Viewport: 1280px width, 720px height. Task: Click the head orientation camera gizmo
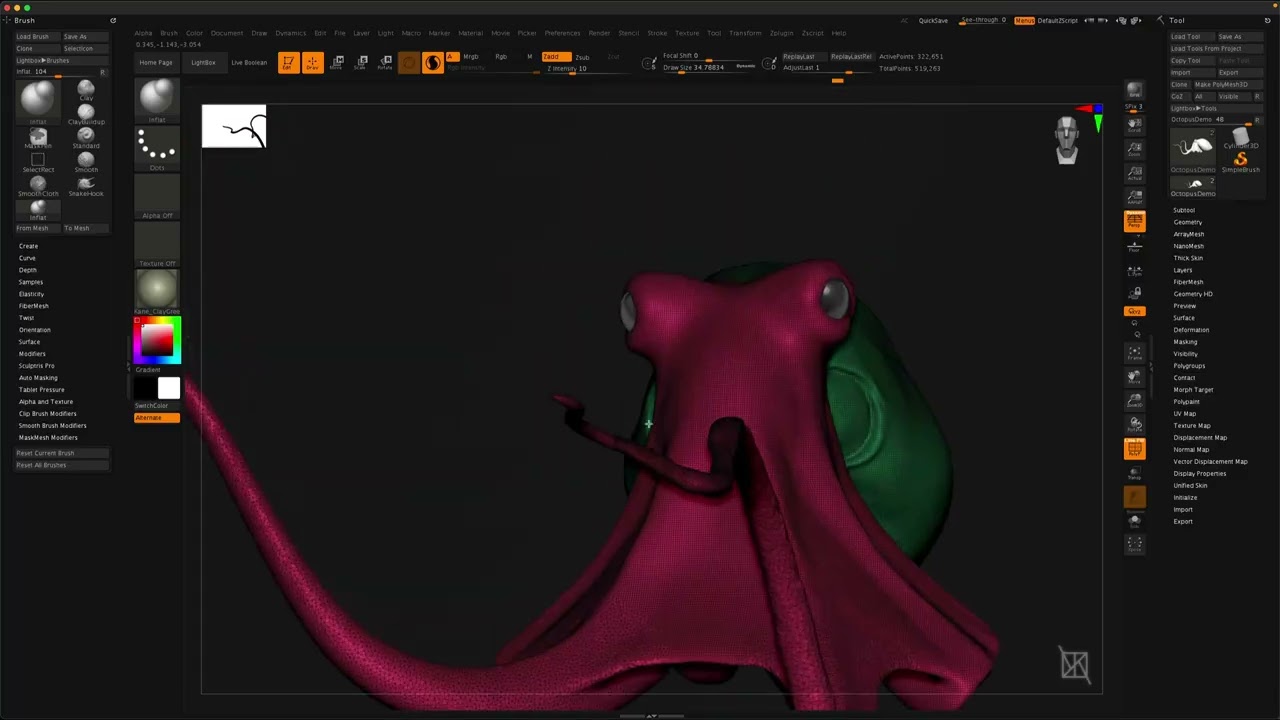click(1067, 139)
